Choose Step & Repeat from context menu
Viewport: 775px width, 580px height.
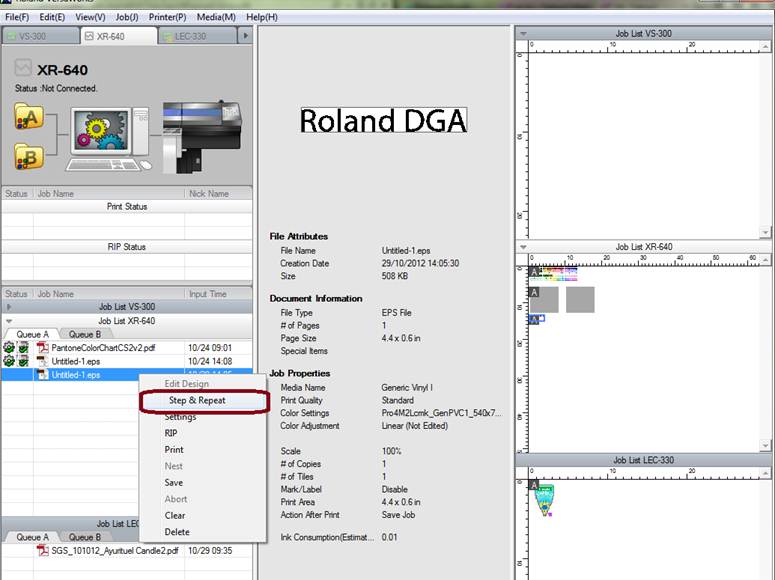coord(204,401)
